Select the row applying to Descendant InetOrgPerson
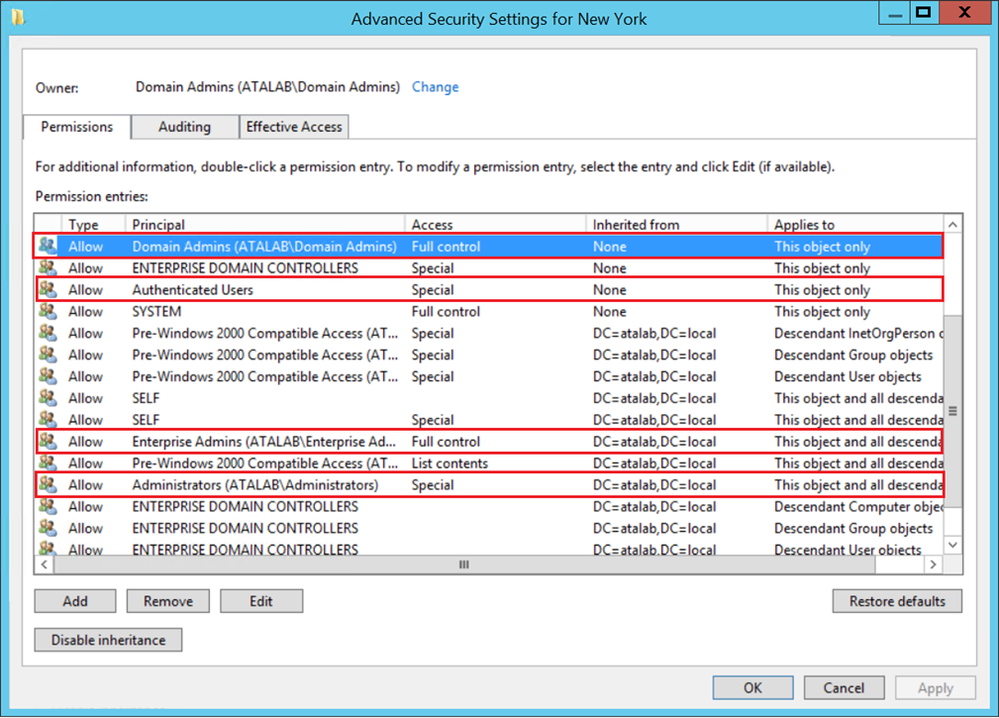Screen dimensions: 999x718 pyautogui.click(x=489, y=333)
